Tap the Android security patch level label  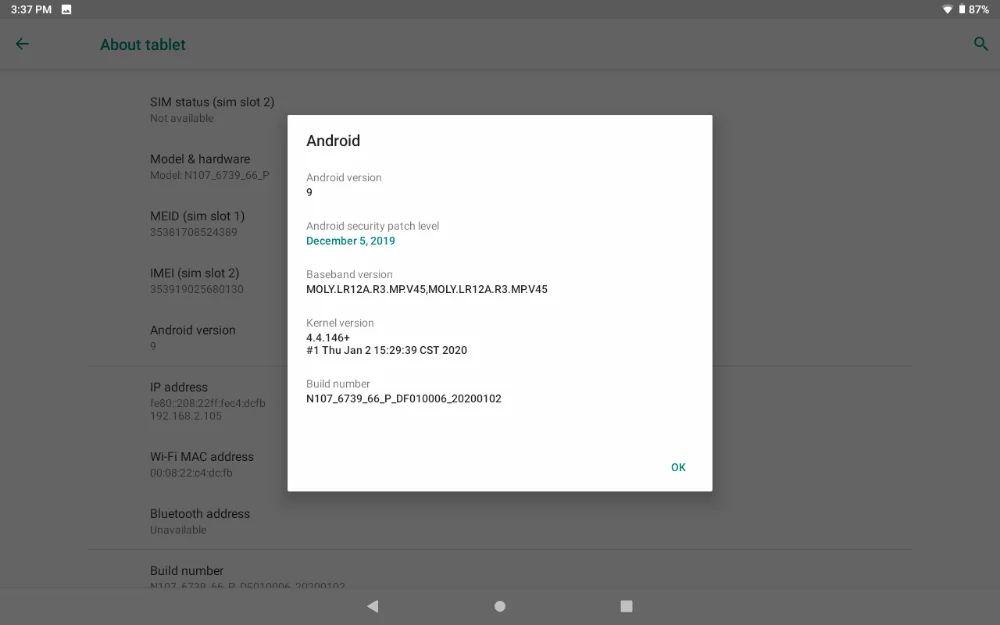tap(372, 226)
